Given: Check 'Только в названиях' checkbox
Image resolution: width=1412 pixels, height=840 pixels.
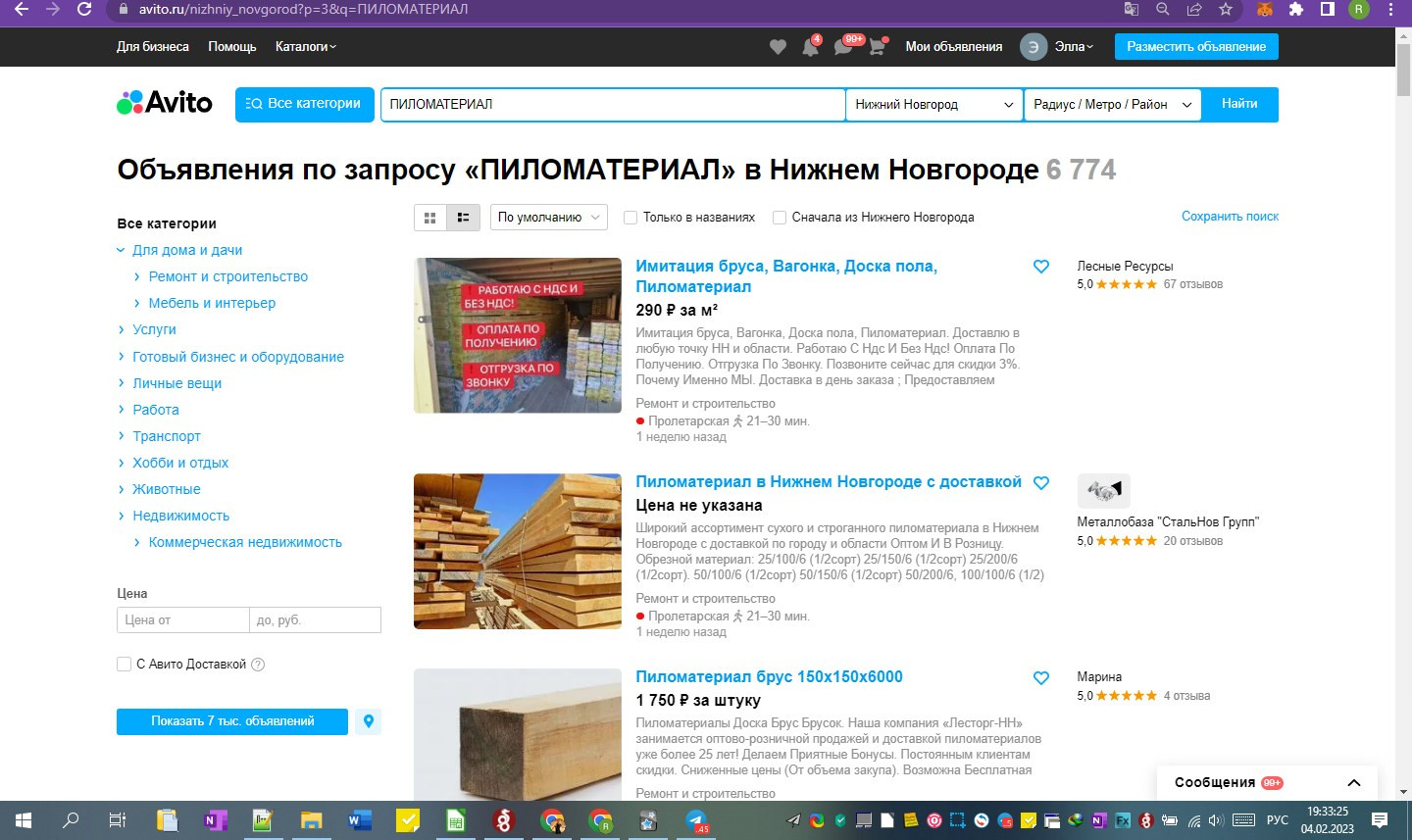Looking at the screenshot, I should pos(630,218).
